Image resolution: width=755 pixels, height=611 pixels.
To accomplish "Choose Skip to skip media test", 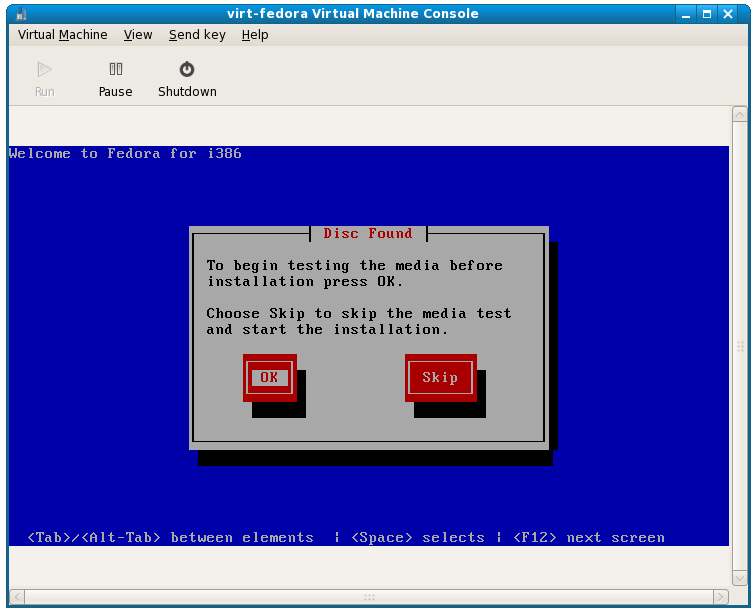I will coord(441,377).
